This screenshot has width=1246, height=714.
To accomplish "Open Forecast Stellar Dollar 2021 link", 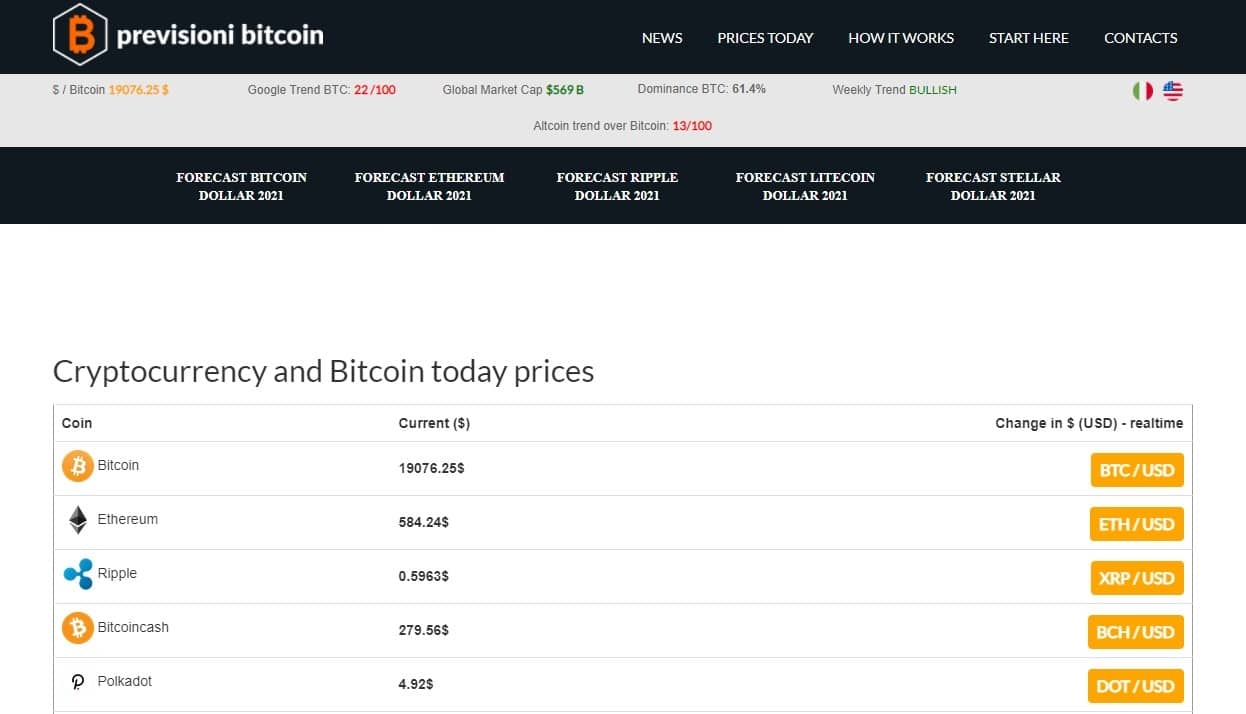I will (993, 186).
